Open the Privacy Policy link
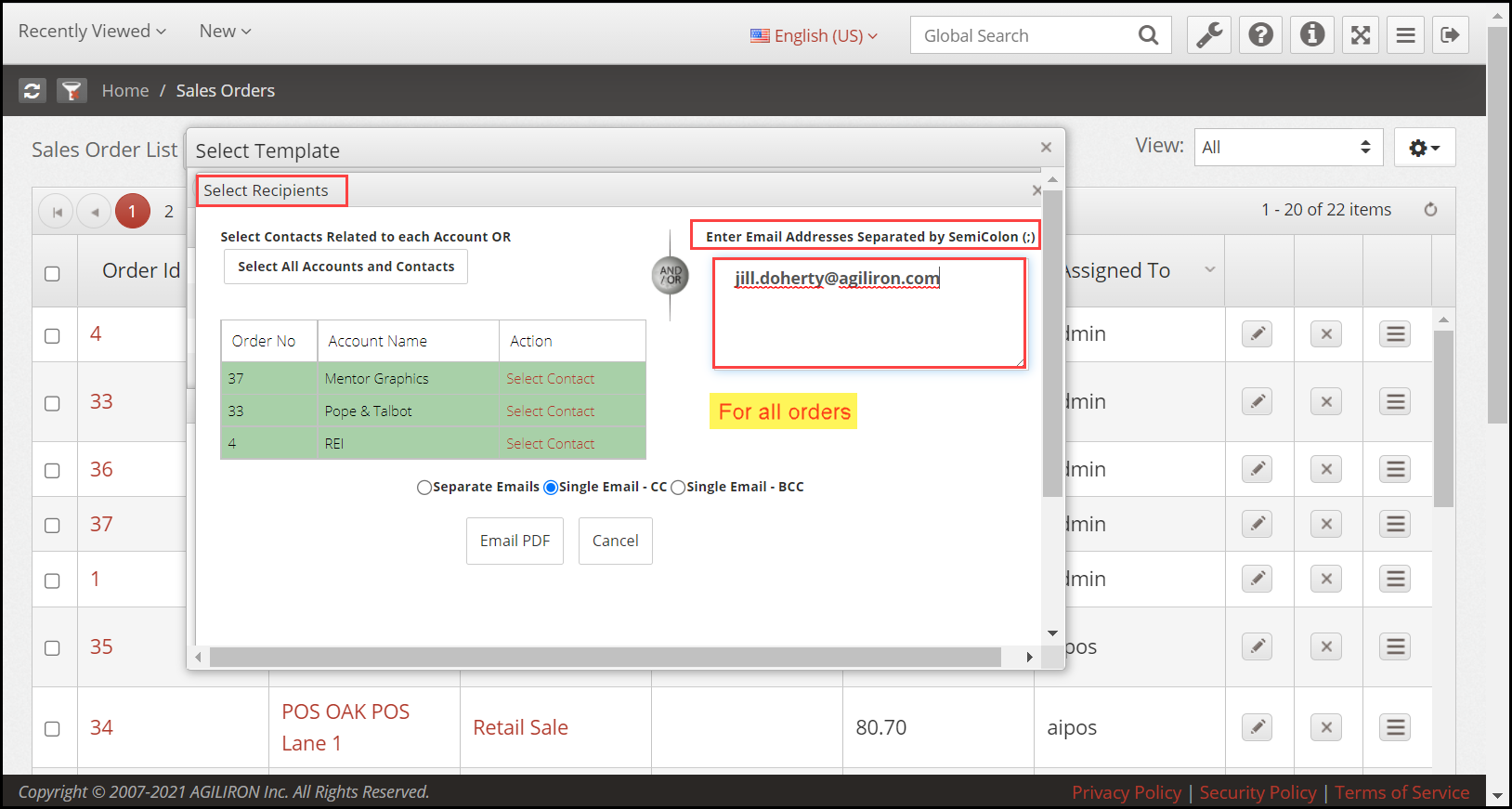 pyautogui.click(x=1127, y=792)
